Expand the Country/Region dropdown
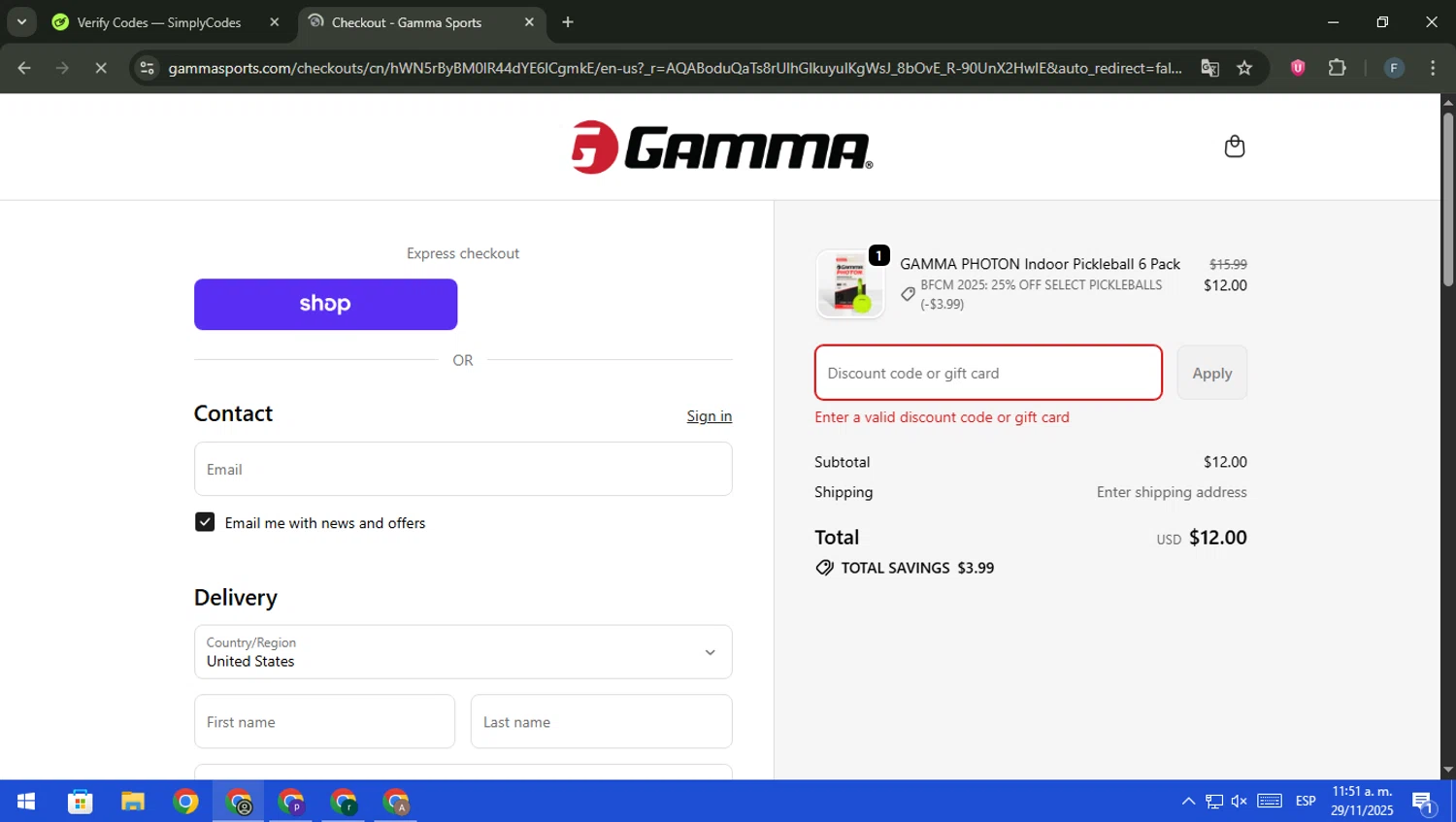This screenshot has height=822, width=1456. click(x=463, y=652)
